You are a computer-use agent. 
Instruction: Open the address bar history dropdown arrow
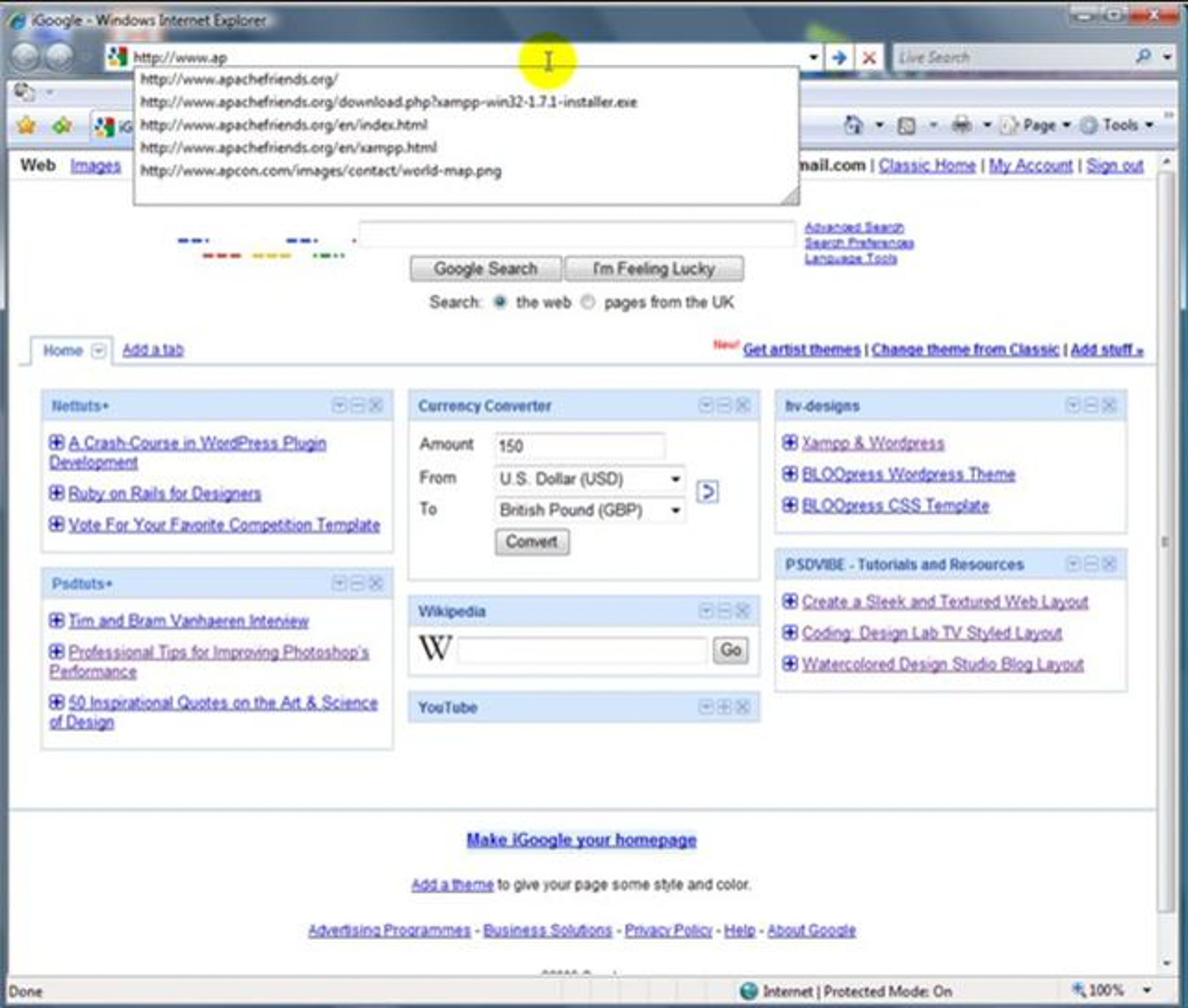coord(813,57)
